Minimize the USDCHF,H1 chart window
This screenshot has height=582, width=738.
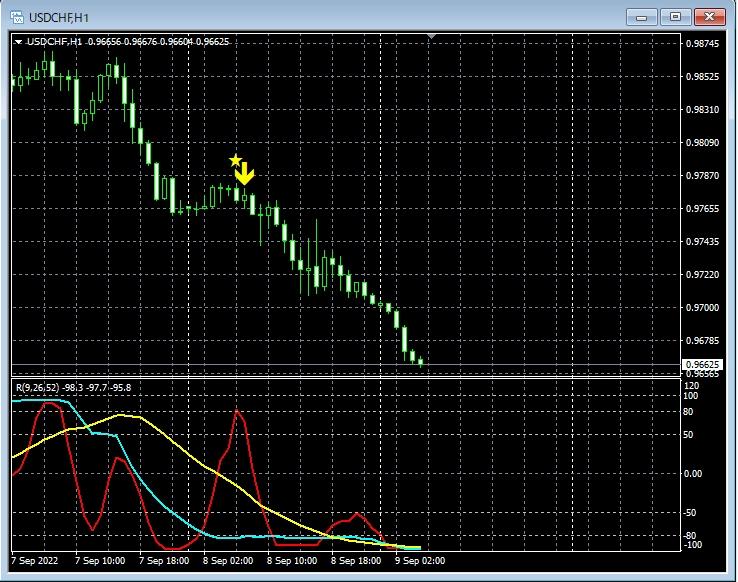tap(642, 17)
